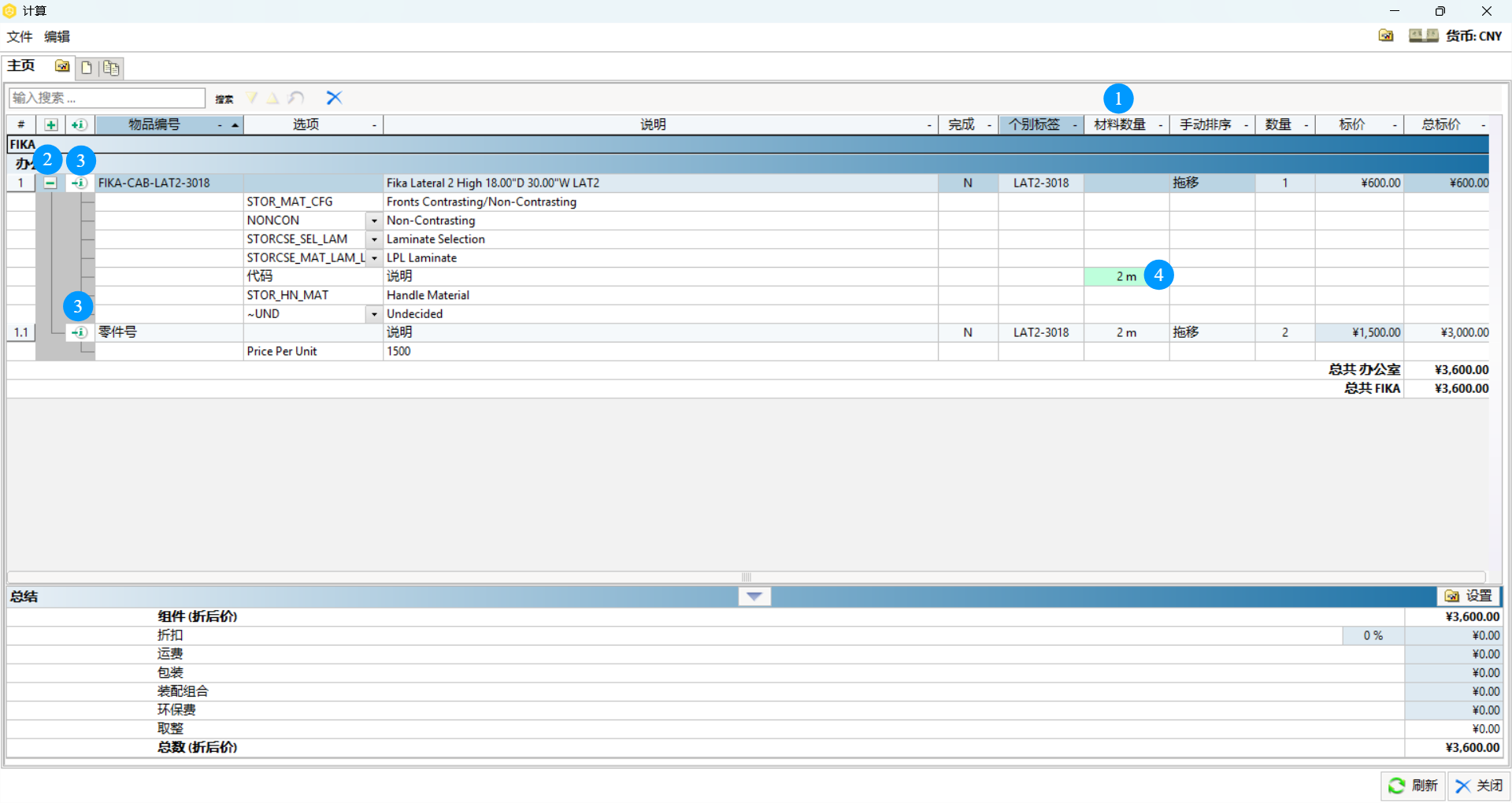The width and height of the screenshot is (1512, 803).
Task: Open the 文件 menu
Action: (x=20, y=36)
